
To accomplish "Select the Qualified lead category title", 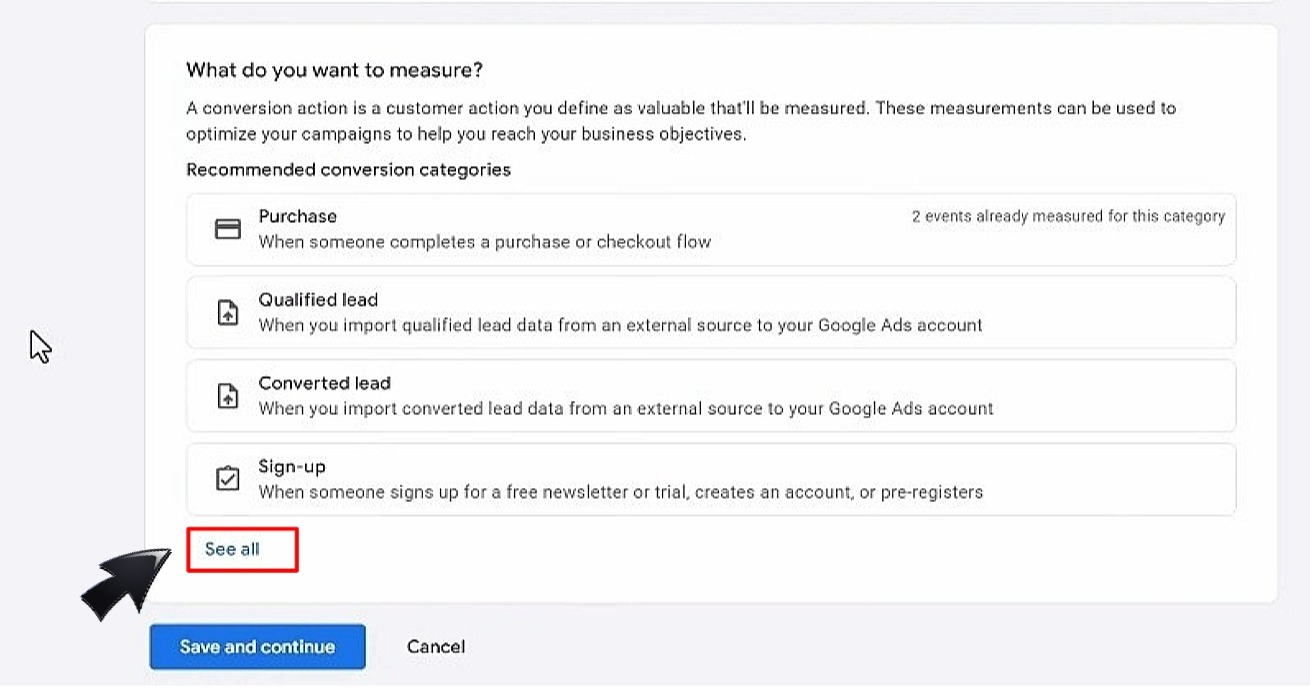I will pyautogui.click(x=318, y=299).
